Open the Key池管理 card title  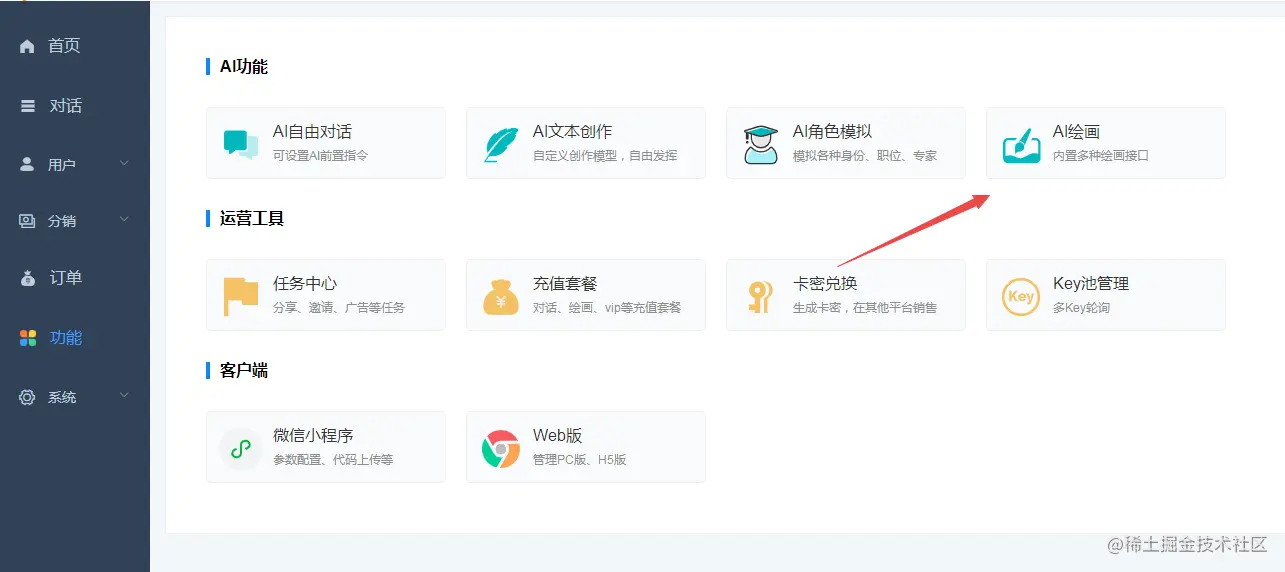point(1091,284)
